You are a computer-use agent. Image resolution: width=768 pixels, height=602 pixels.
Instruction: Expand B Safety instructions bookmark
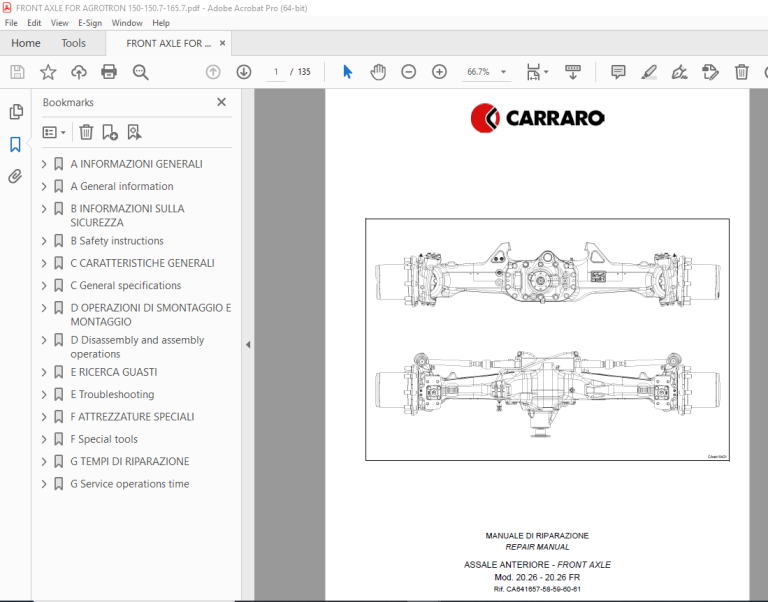[x=44, y=241]
